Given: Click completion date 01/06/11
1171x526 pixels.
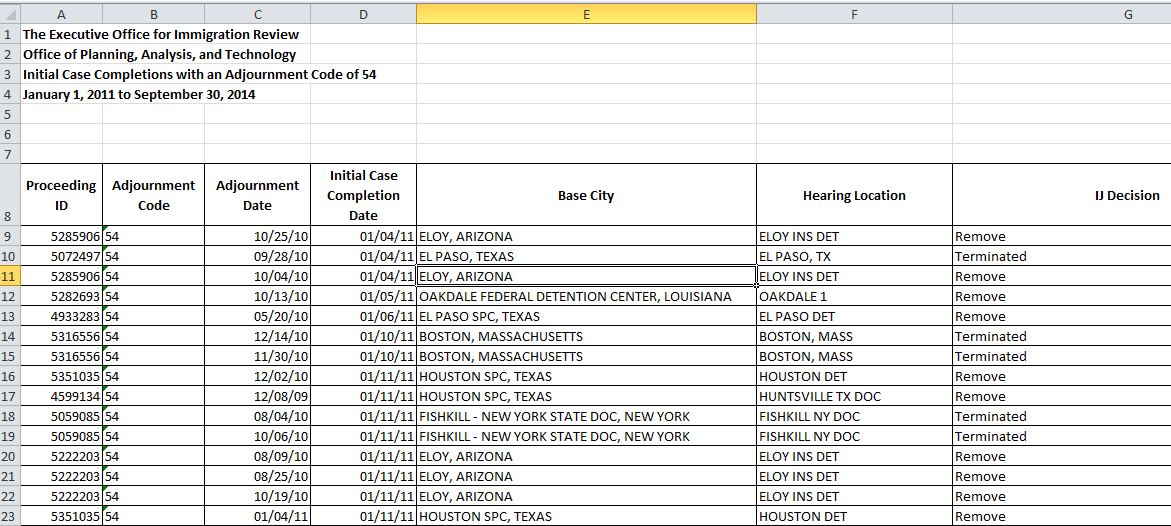Looking at the screenshot, I should [363, 316].
